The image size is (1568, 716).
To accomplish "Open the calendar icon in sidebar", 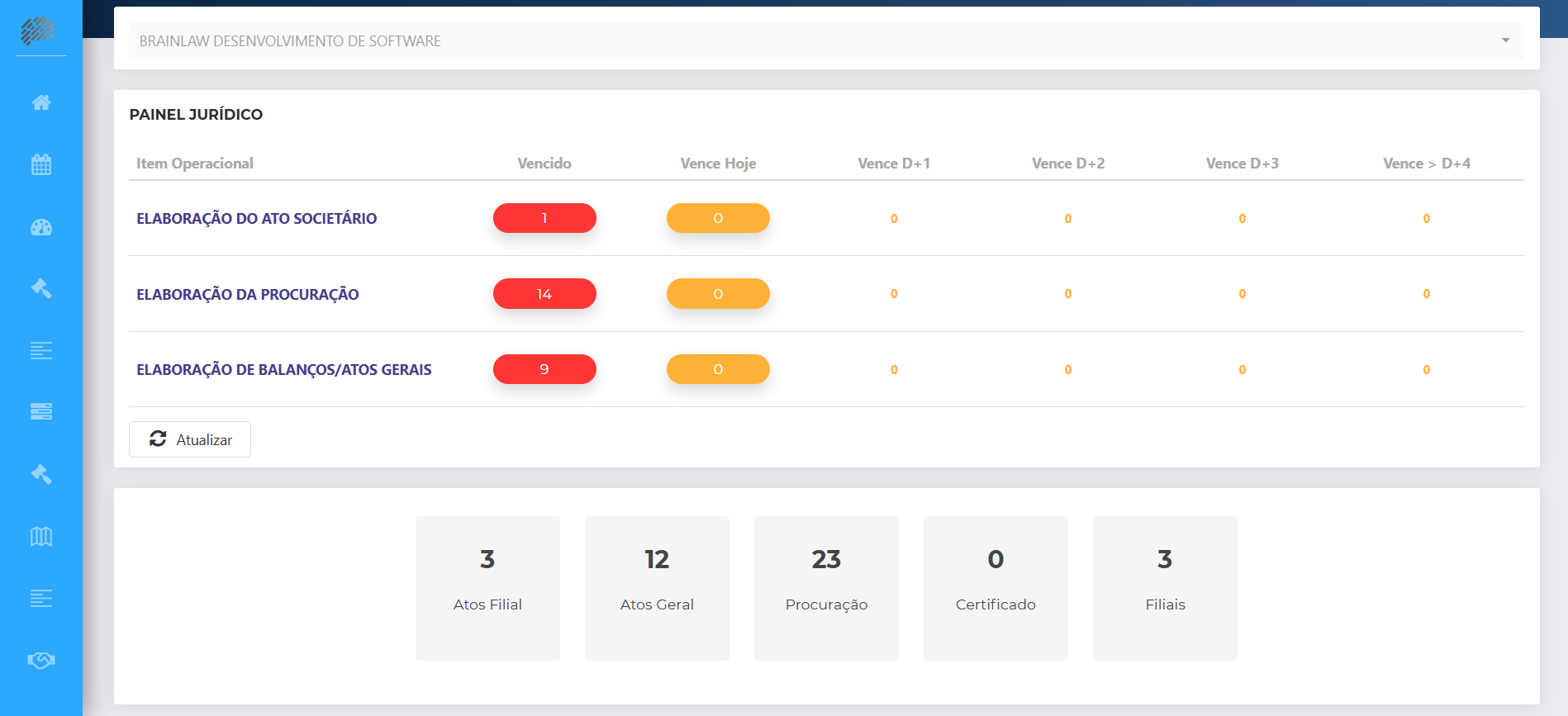I will [41, 164].
